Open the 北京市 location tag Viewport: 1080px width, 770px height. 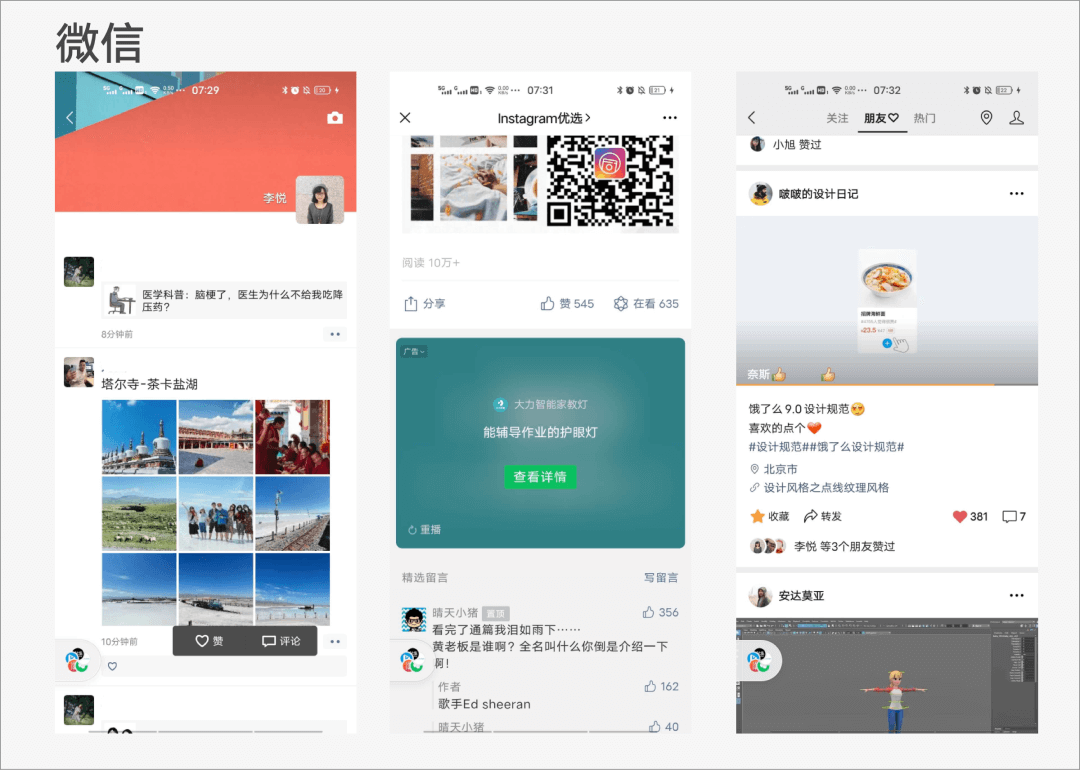click(x=773, y=469)
